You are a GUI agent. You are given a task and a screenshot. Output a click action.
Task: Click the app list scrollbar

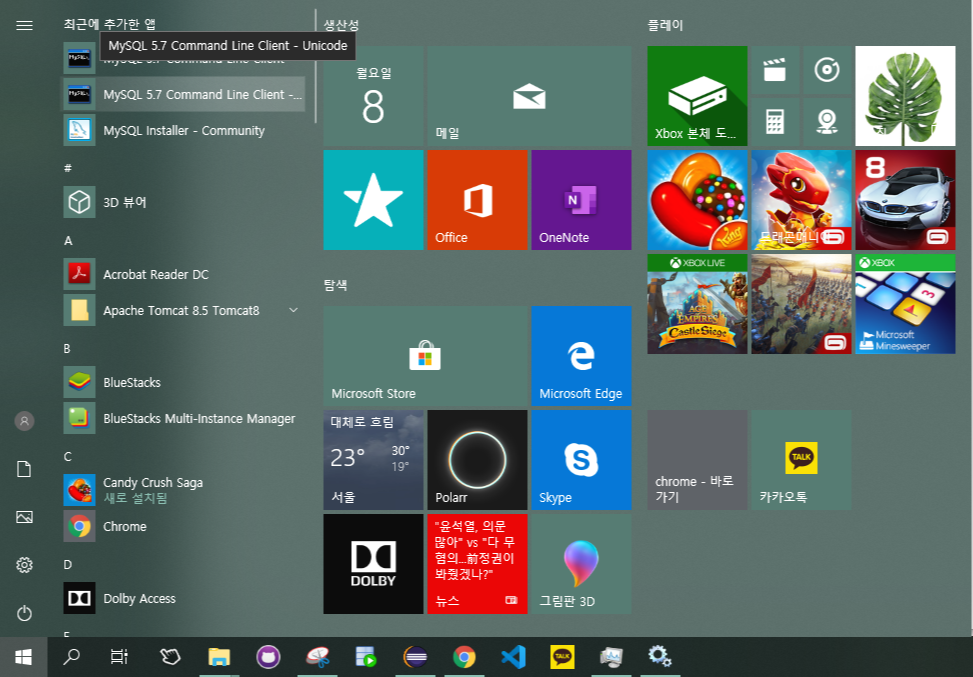point(316,66)
